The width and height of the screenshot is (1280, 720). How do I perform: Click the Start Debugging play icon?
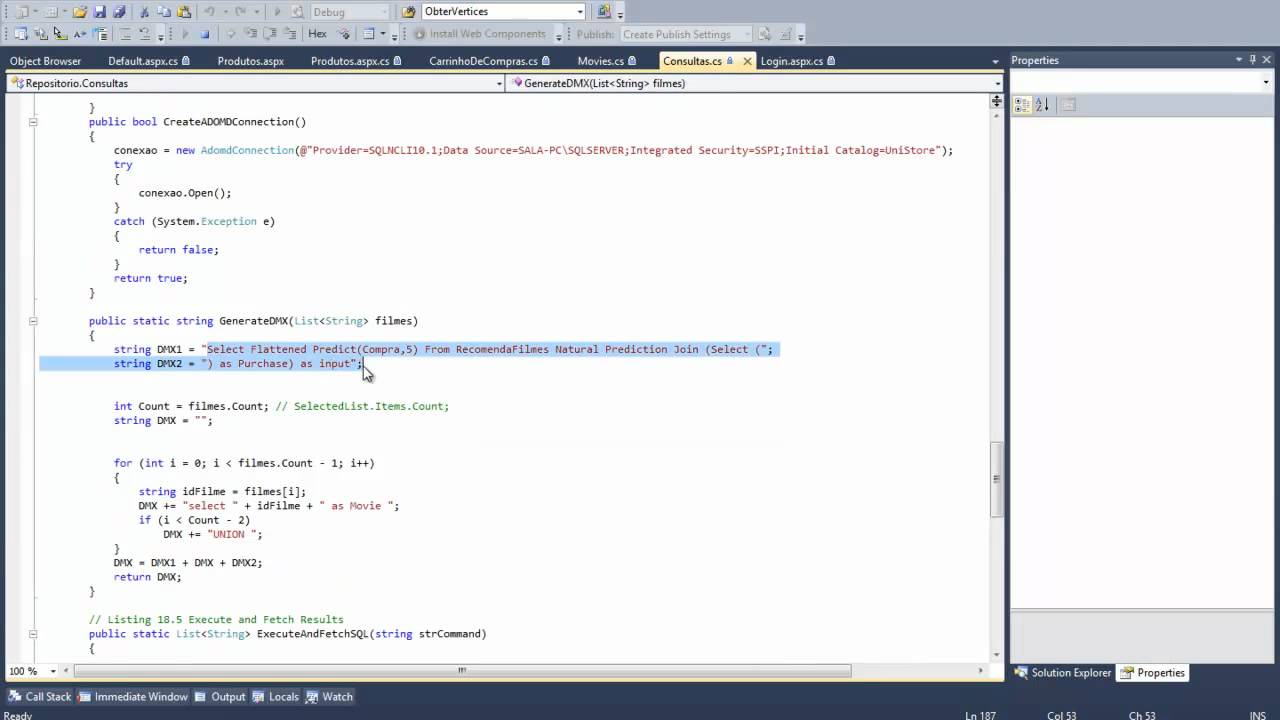[277, 12]
